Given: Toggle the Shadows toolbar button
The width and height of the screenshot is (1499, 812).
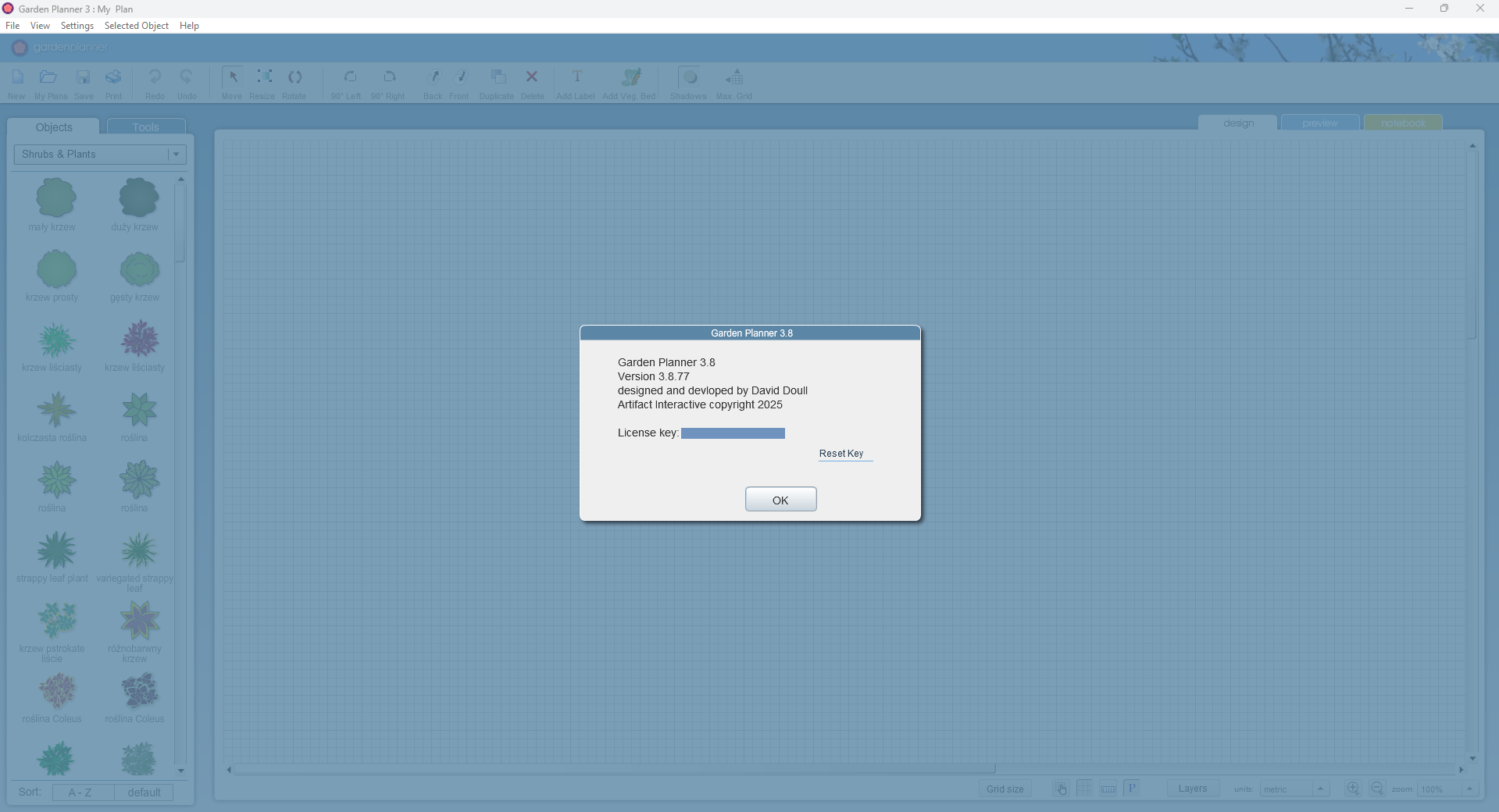Looking at the screenshot, I should 690,77.
